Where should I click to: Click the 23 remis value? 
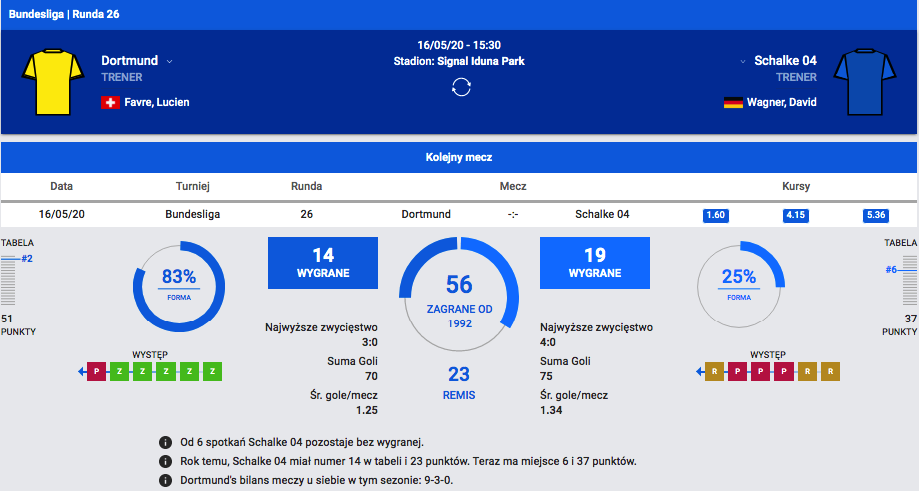[459, 374]
